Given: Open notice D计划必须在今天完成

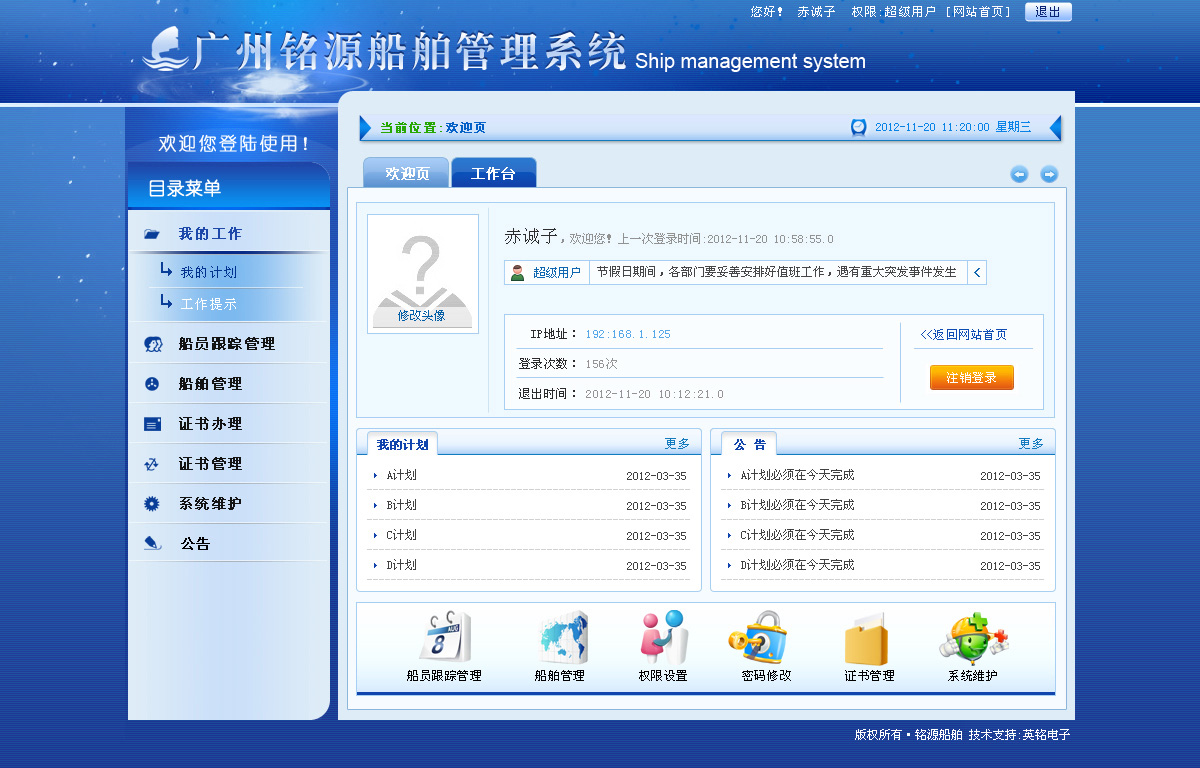Looking at the screenshot, I should coord(797,566).
